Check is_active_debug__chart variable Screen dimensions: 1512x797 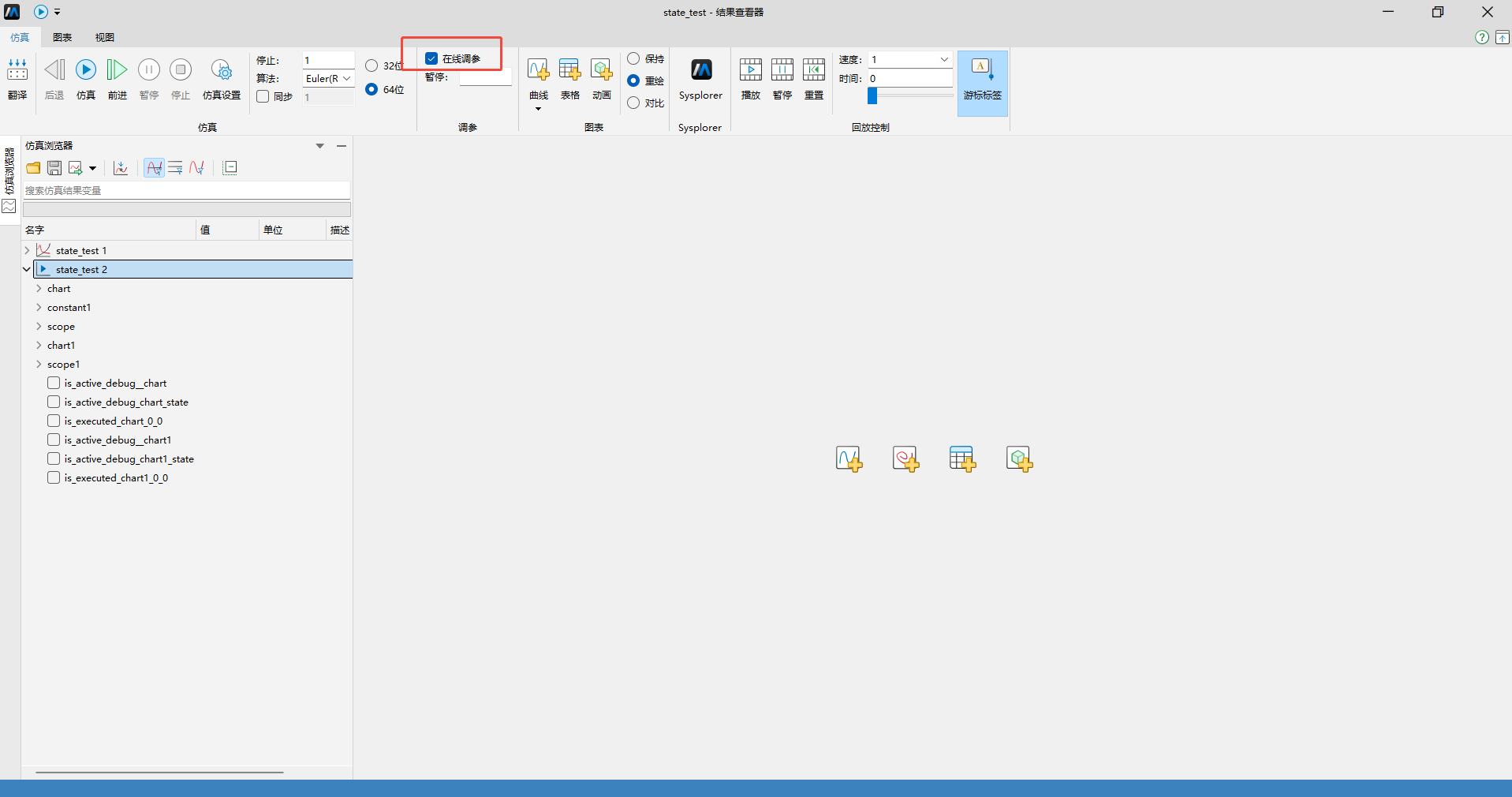pos(54,383)
